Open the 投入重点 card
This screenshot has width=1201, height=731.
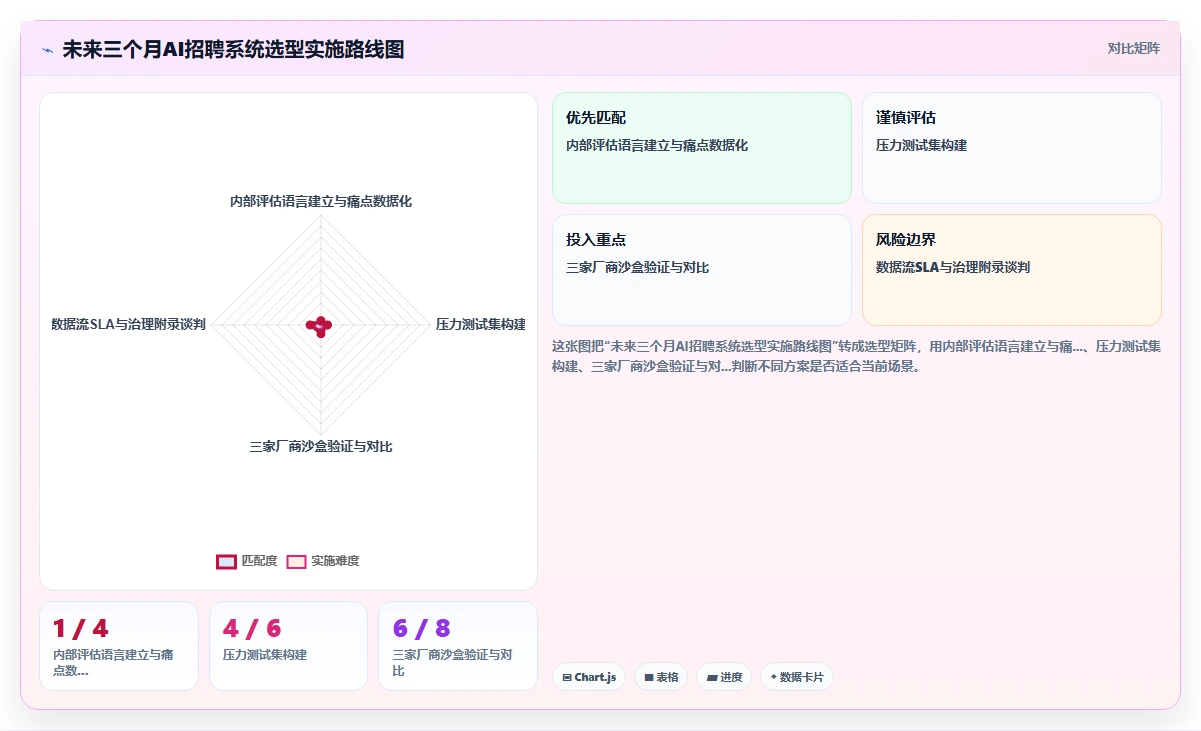pyautogui.click(x=702, y=270)
